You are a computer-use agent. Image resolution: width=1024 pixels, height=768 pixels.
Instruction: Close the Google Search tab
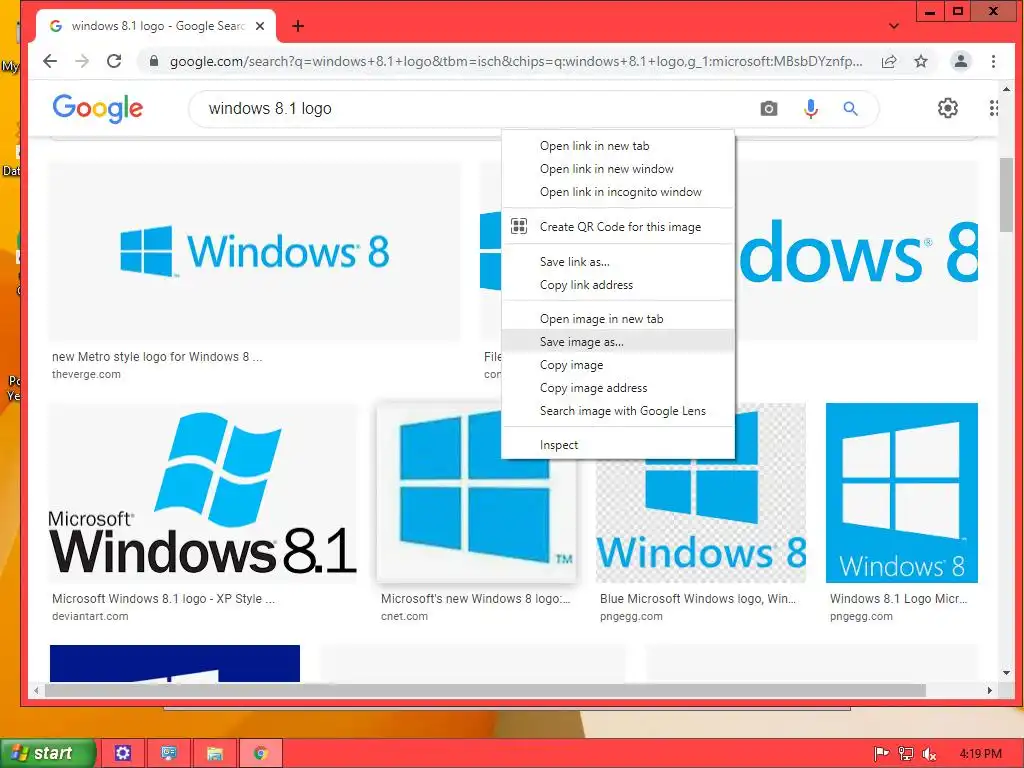[x=260, y=26]
